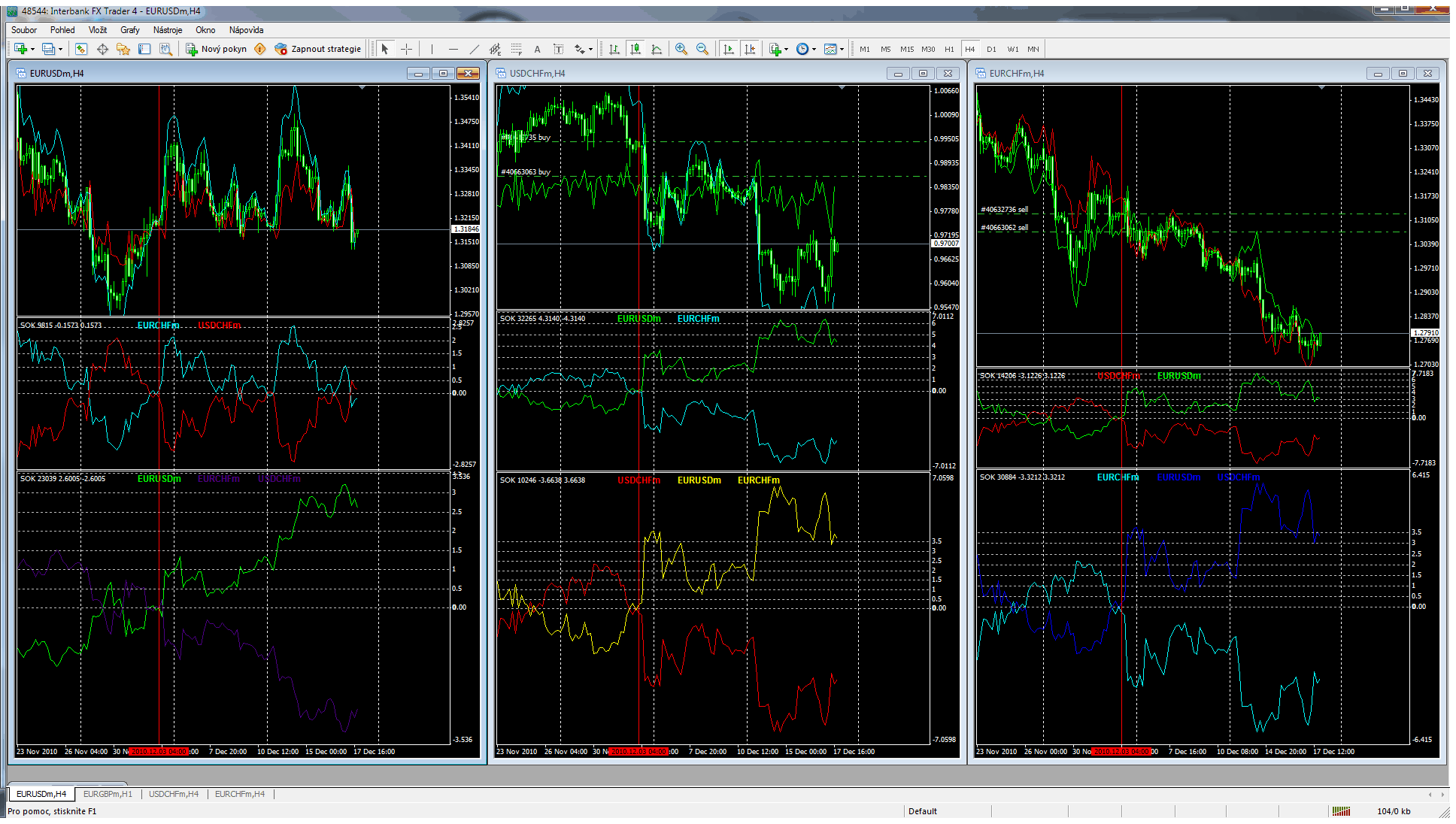Open the periodicity clock dropdown
This screenshot has height=824, width=1456.
click(806, 49)
